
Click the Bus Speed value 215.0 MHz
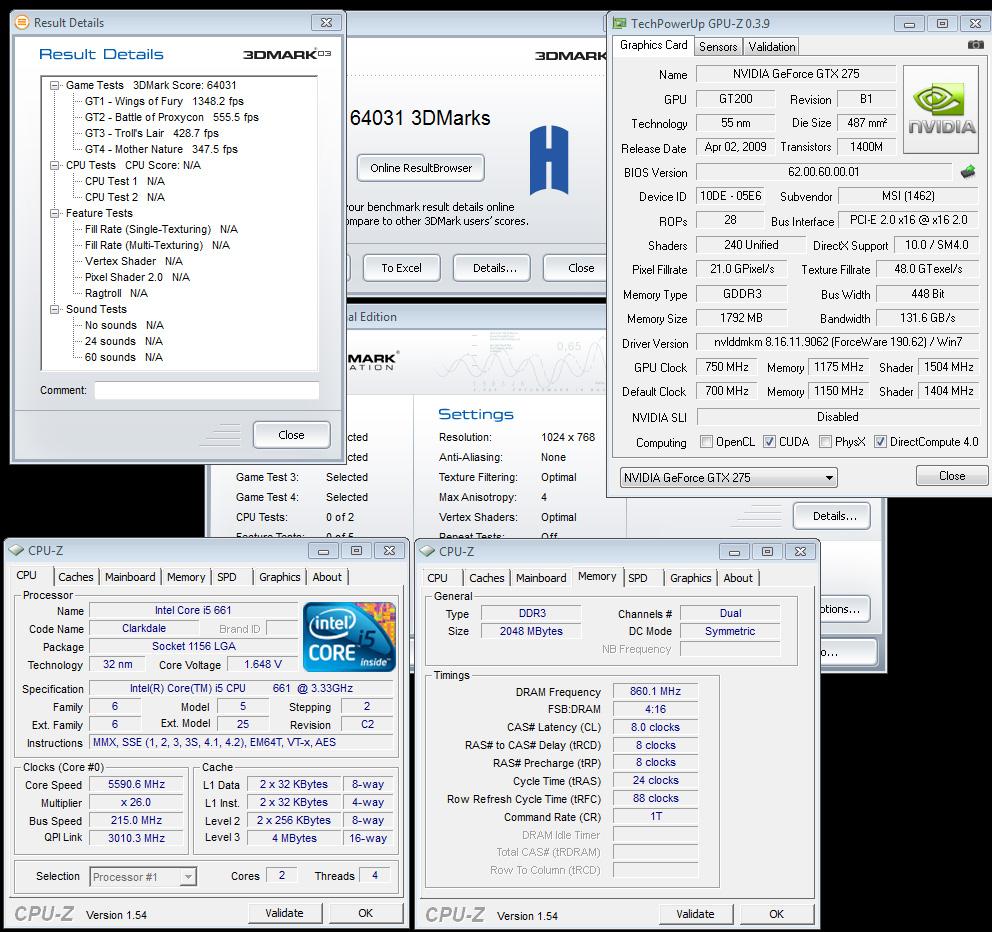pos(136,820)
